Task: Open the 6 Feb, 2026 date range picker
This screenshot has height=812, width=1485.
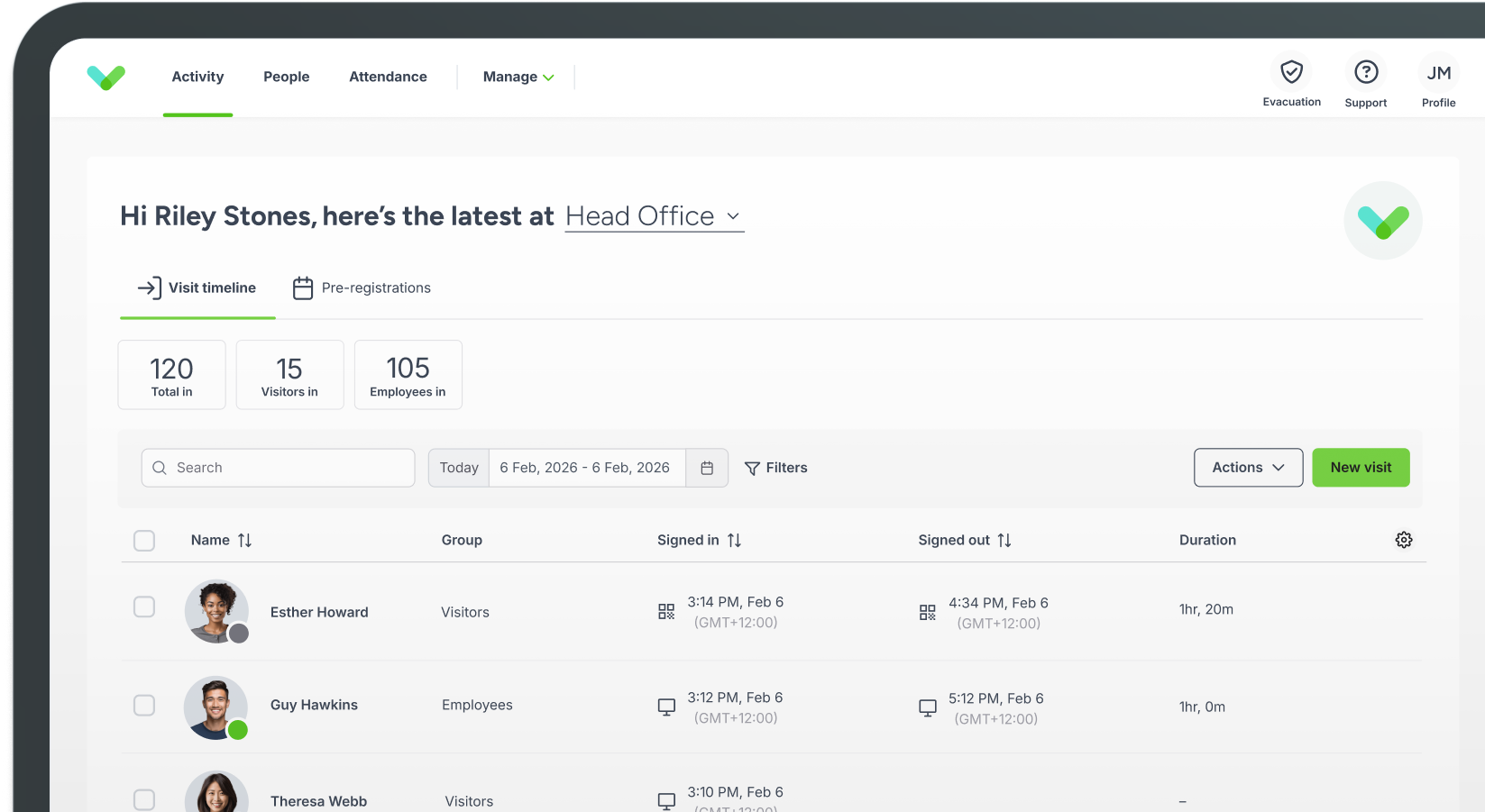Action: (x=586, y=468)
